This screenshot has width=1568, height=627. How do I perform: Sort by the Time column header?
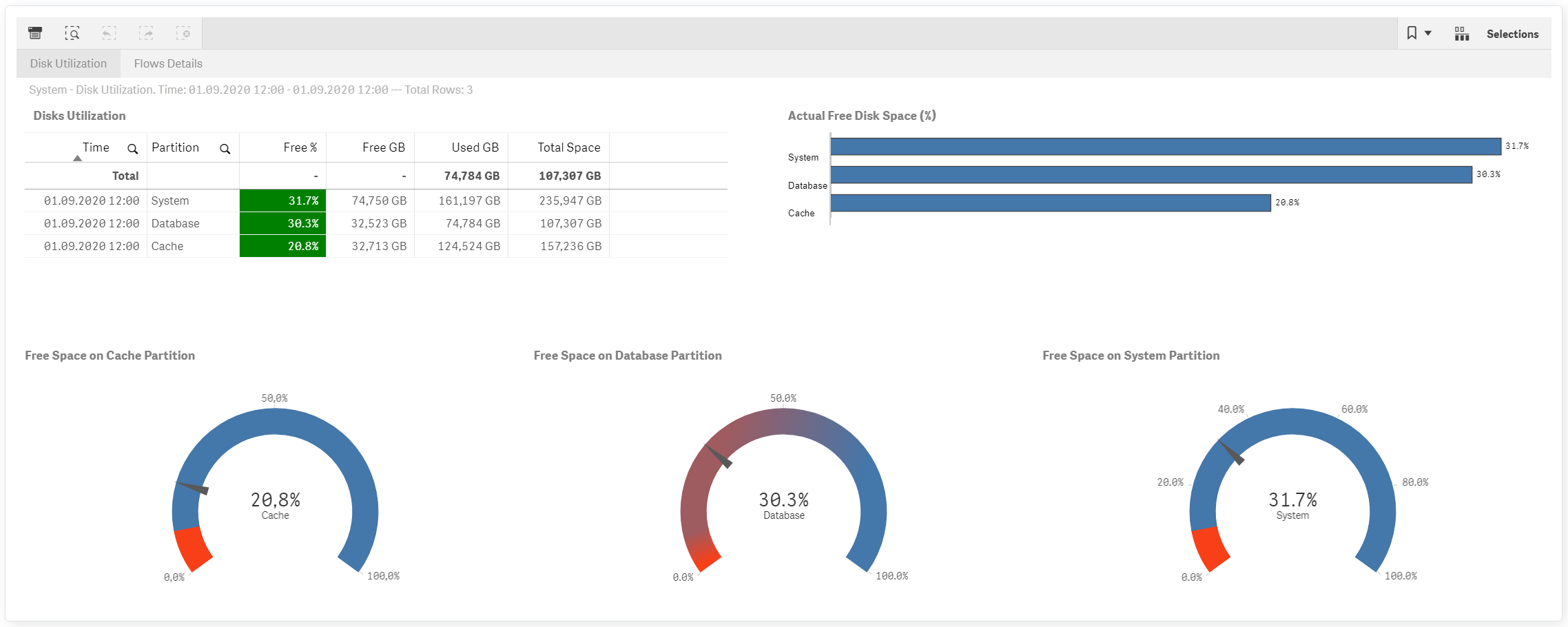point(96,147)
